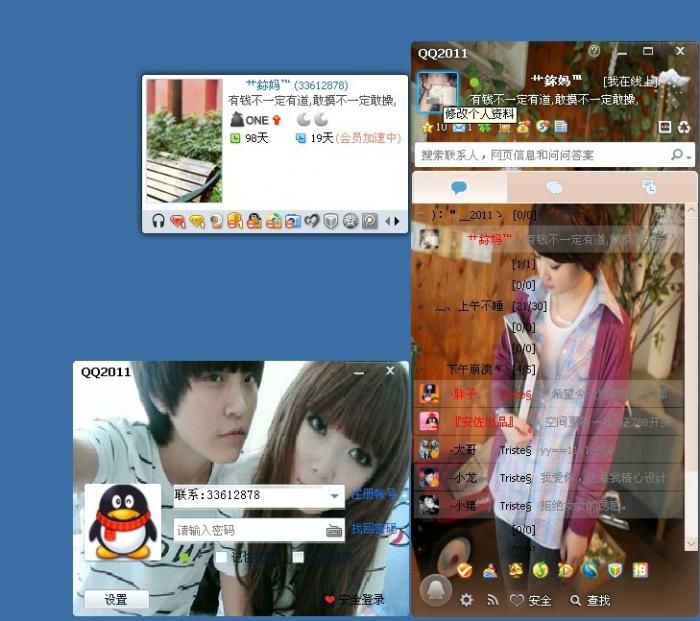Click the yellow diamond badge in profile card
Screen dimensions: 700x621
pos(197,221)
